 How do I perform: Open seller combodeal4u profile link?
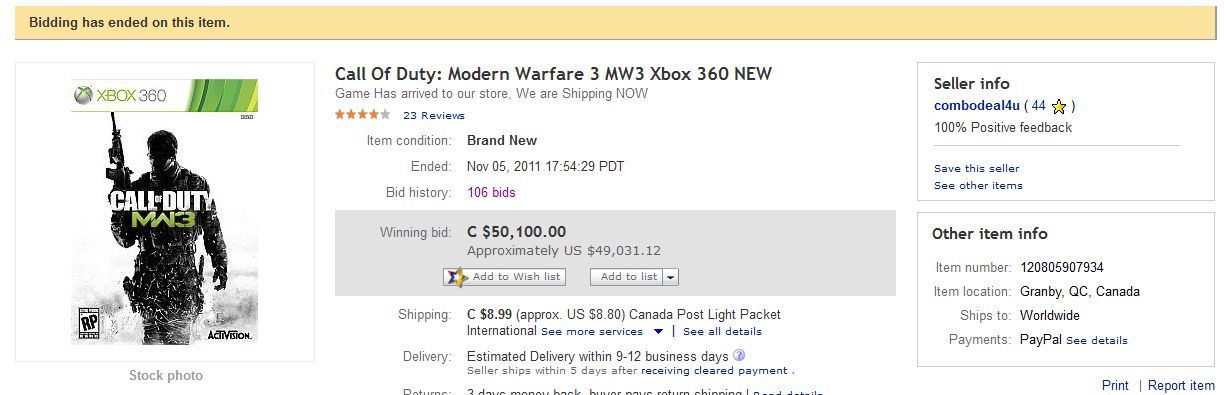978,105
